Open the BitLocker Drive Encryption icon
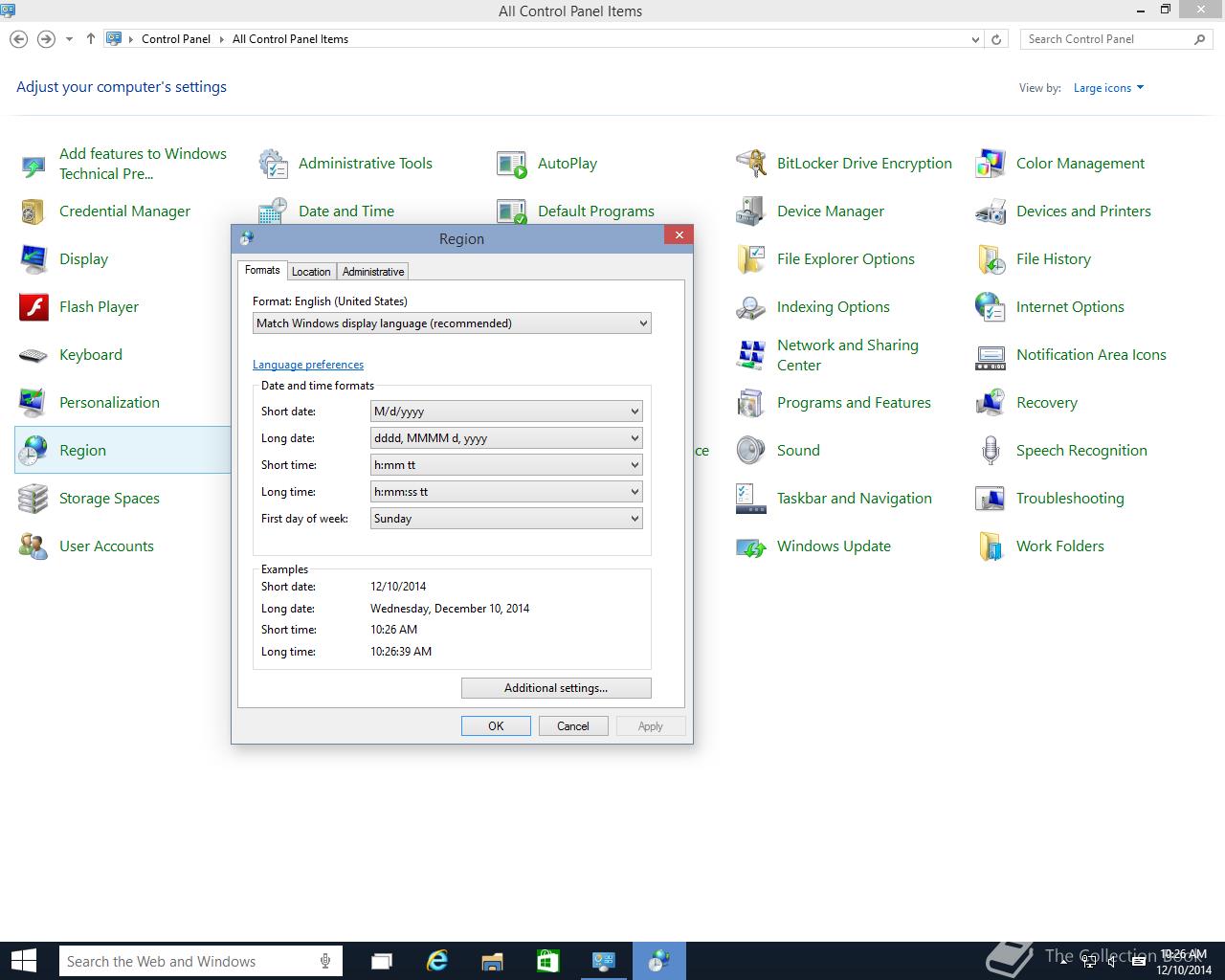Screen dimensions: 1225x980 [x=751, y=164]
